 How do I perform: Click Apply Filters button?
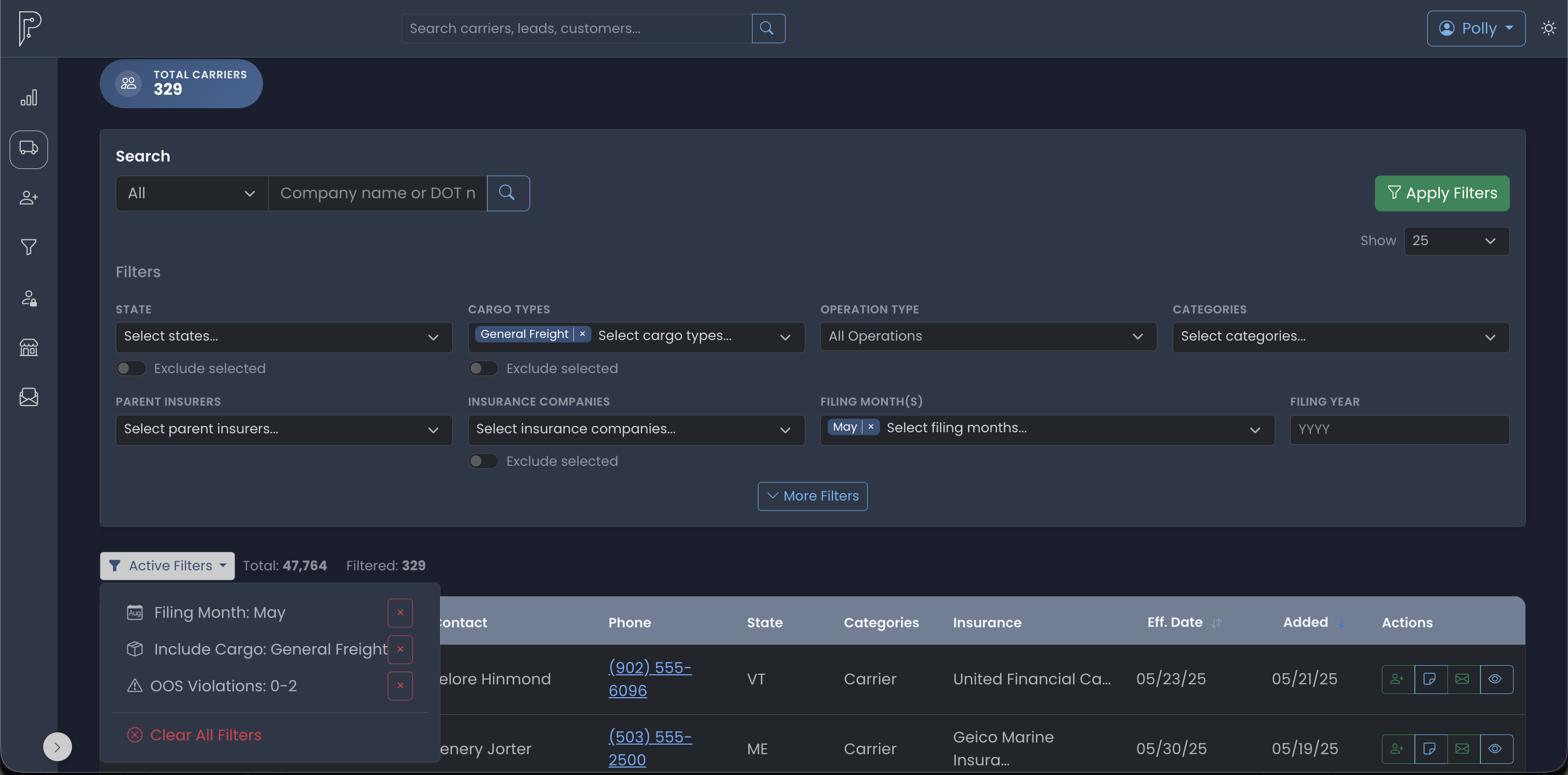1442,193
